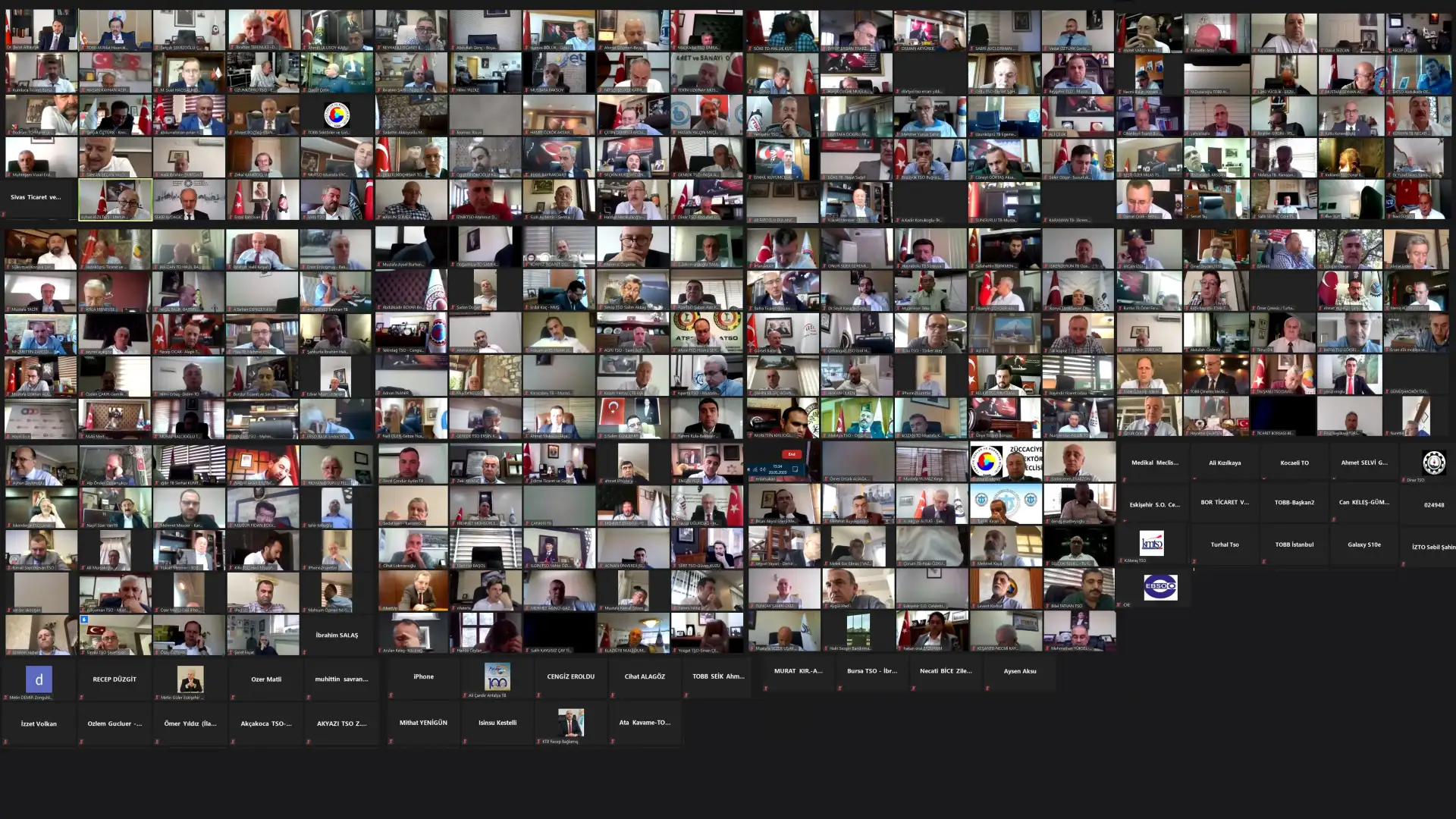This screenshot has width=1456, height=819.
Task: Click the İbrahim SALAŞ name tile
Action: coord(337,635)
